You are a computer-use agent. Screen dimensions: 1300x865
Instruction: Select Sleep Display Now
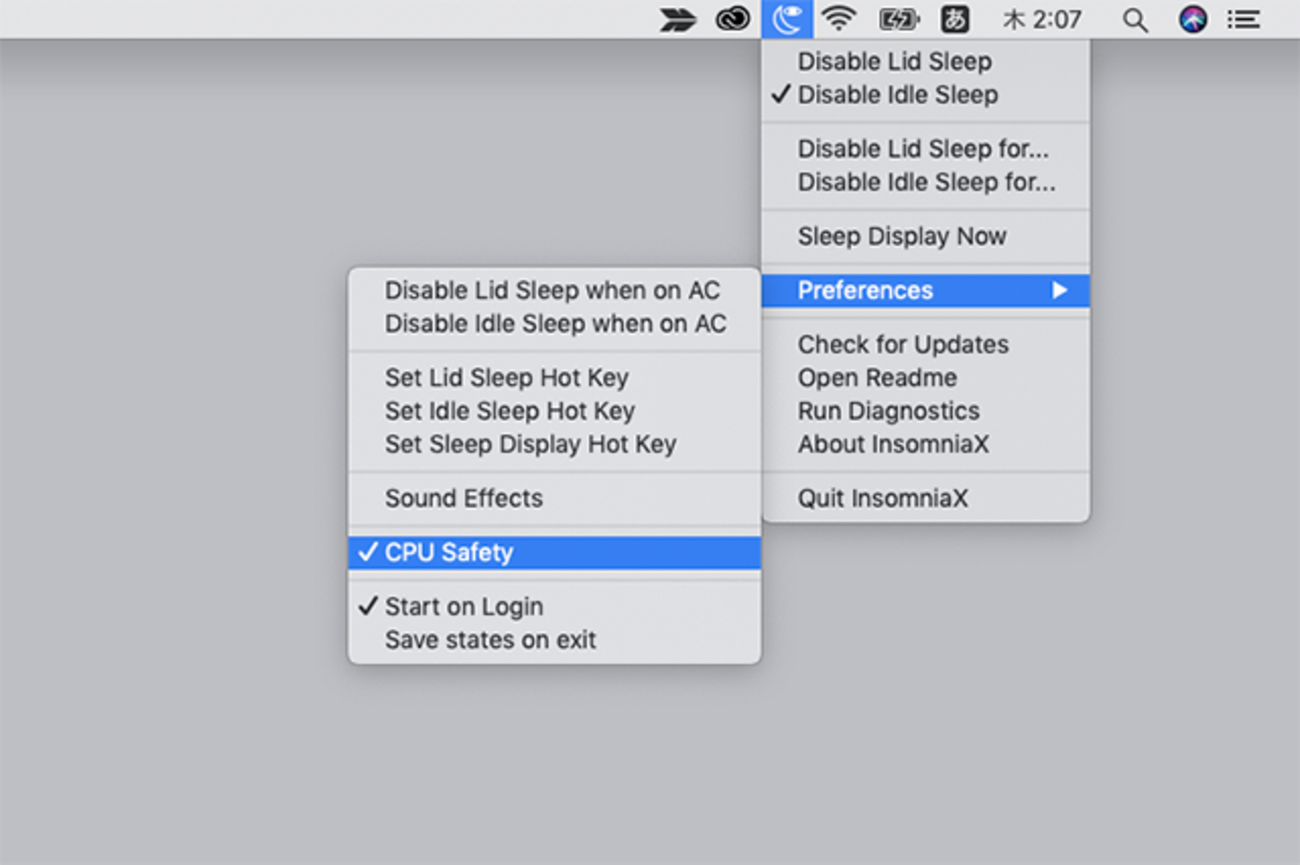[901, 236]
